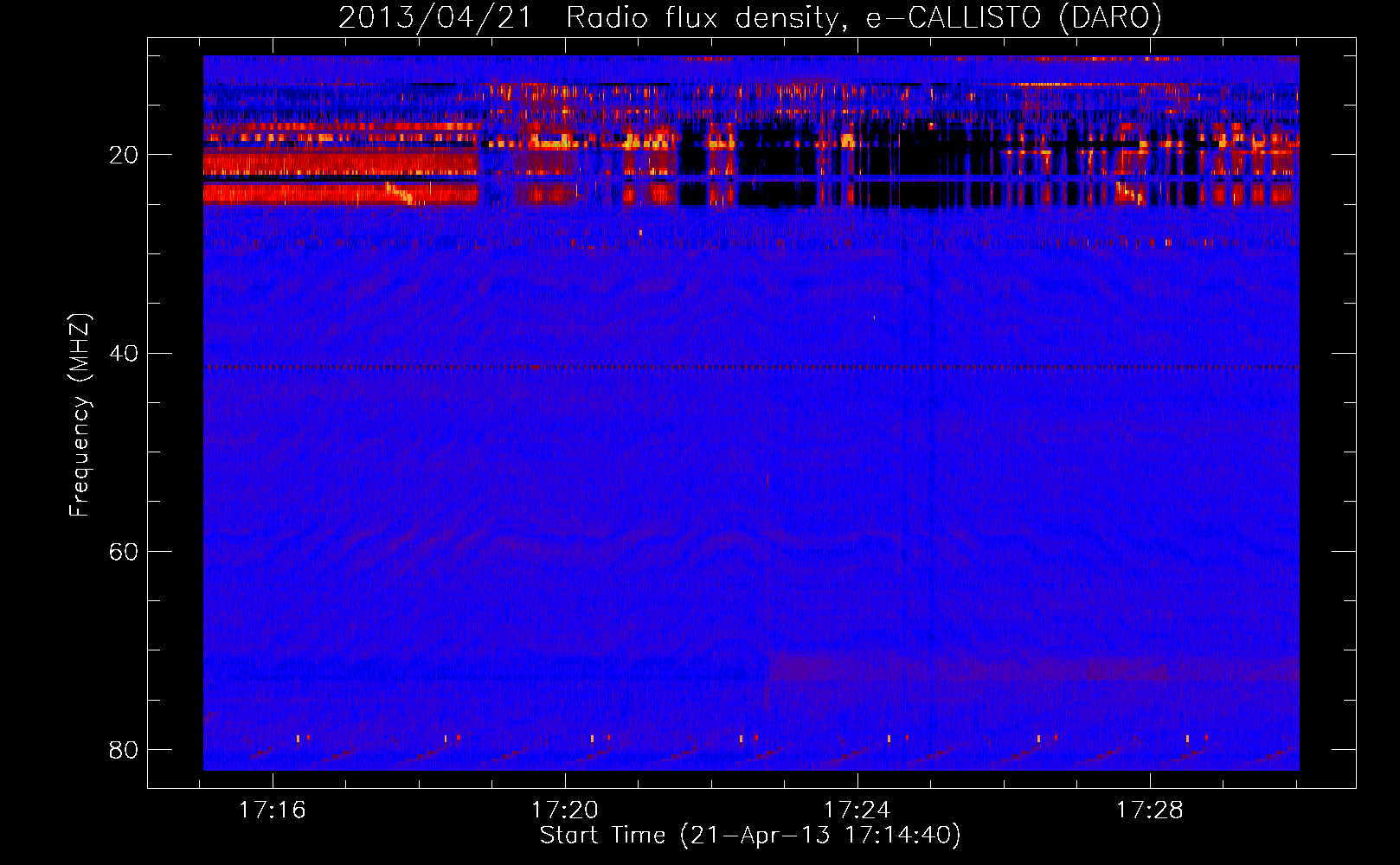Image resolution: width=1400 pixels, height=865 pixels.
Task: Click the plot title '2013/04/21 Radio flux density'
Action: 750,18
